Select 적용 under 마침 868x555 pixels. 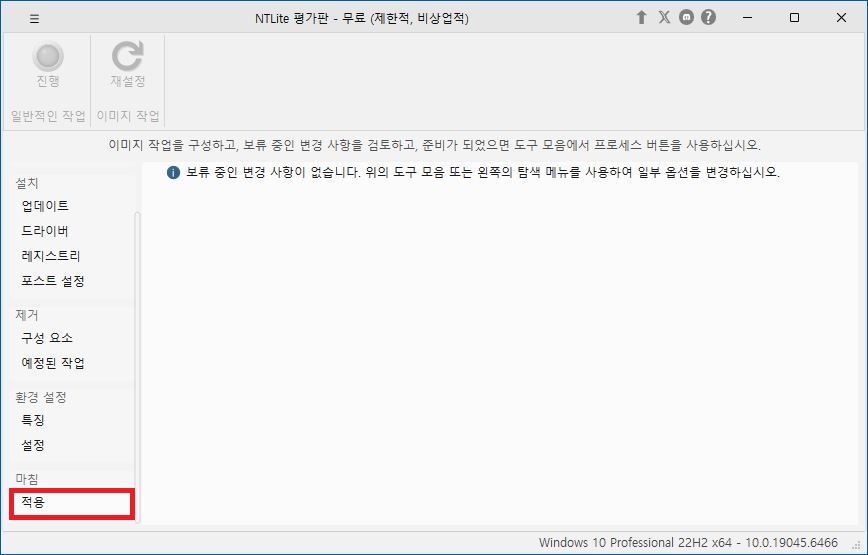coord(71,502)
